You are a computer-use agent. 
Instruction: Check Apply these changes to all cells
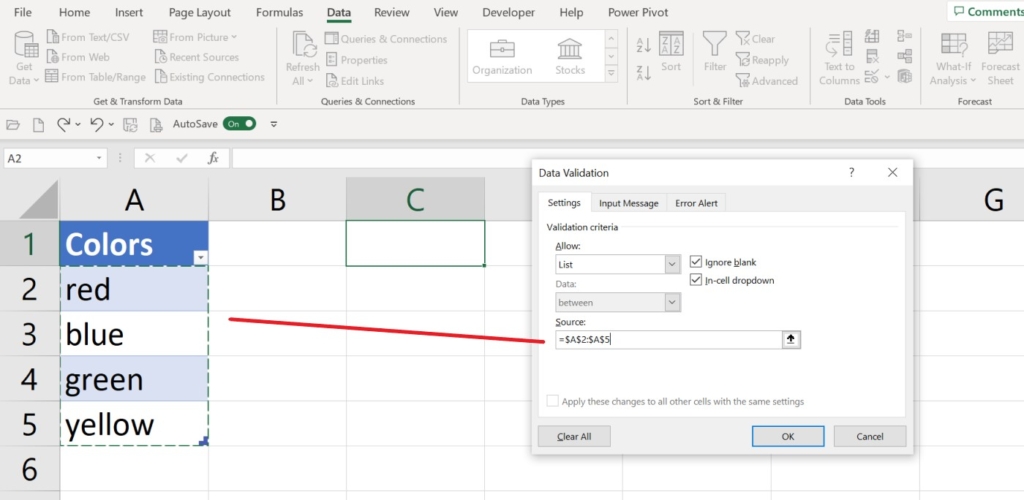pos(552,401)
